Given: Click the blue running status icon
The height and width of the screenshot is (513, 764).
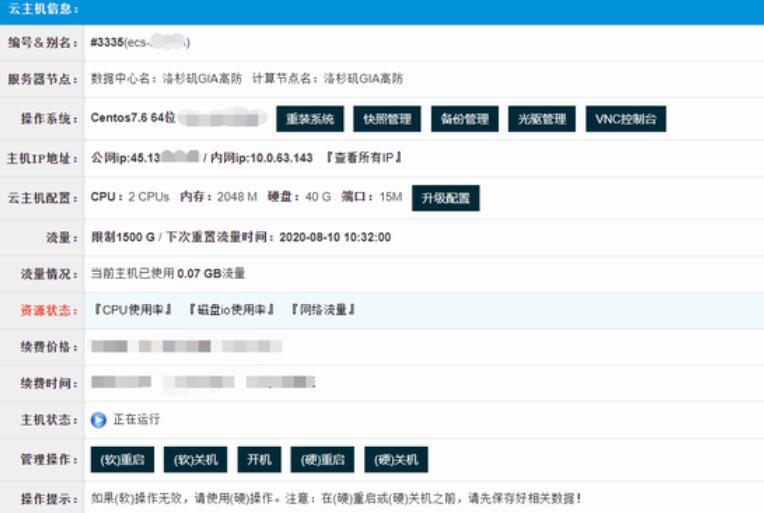Looking at the screenshot, I should pyautogui.click(x=98, y=419).
